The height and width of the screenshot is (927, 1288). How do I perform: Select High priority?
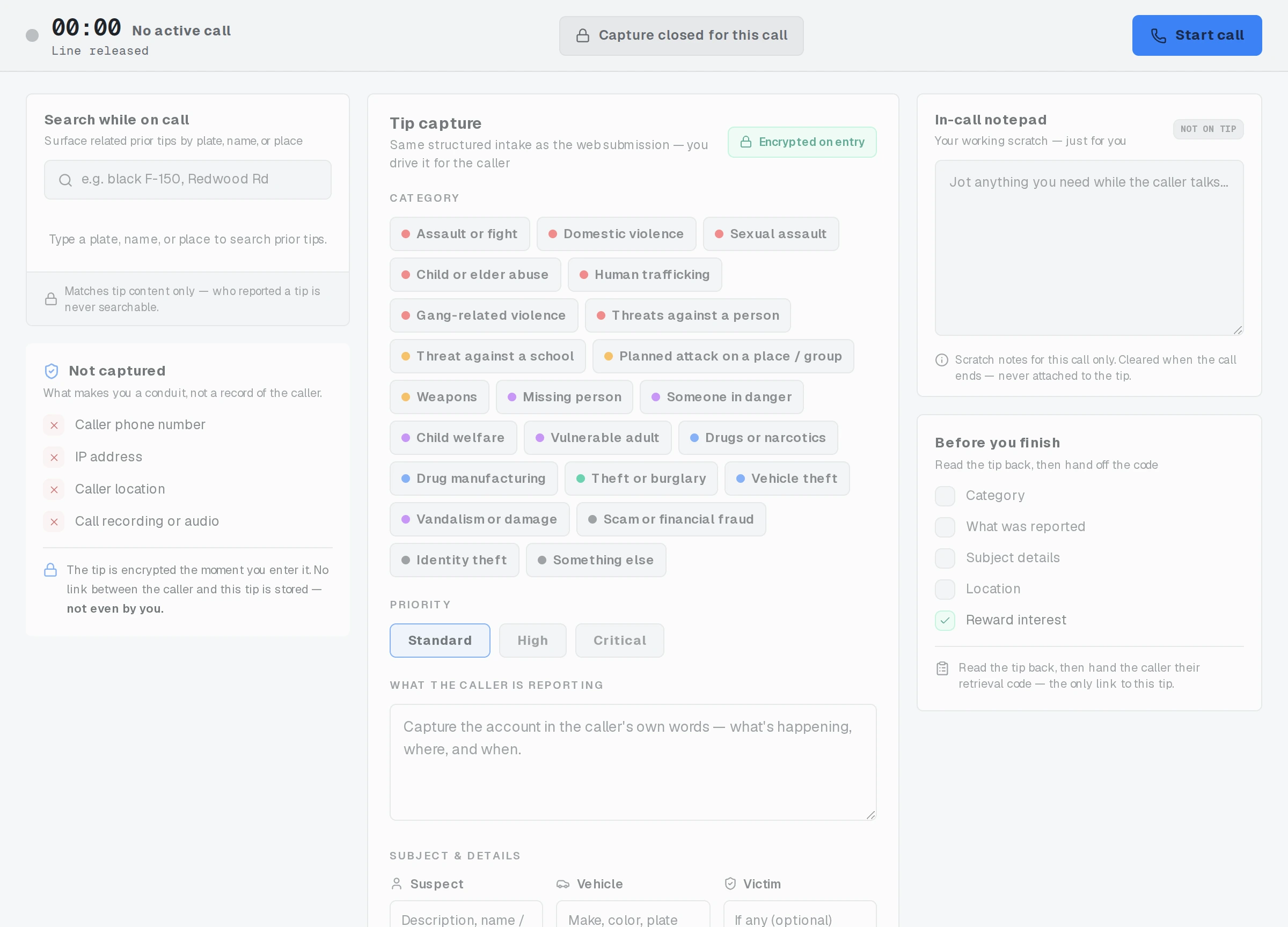pyautogui.click(x=532, y=641)
